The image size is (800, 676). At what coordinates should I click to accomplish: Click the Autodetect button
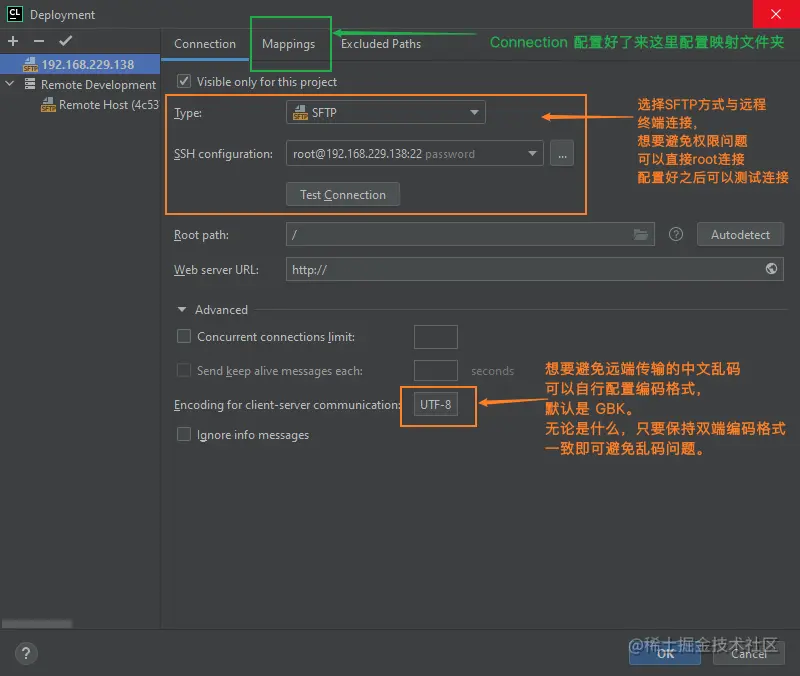[740, 234]
